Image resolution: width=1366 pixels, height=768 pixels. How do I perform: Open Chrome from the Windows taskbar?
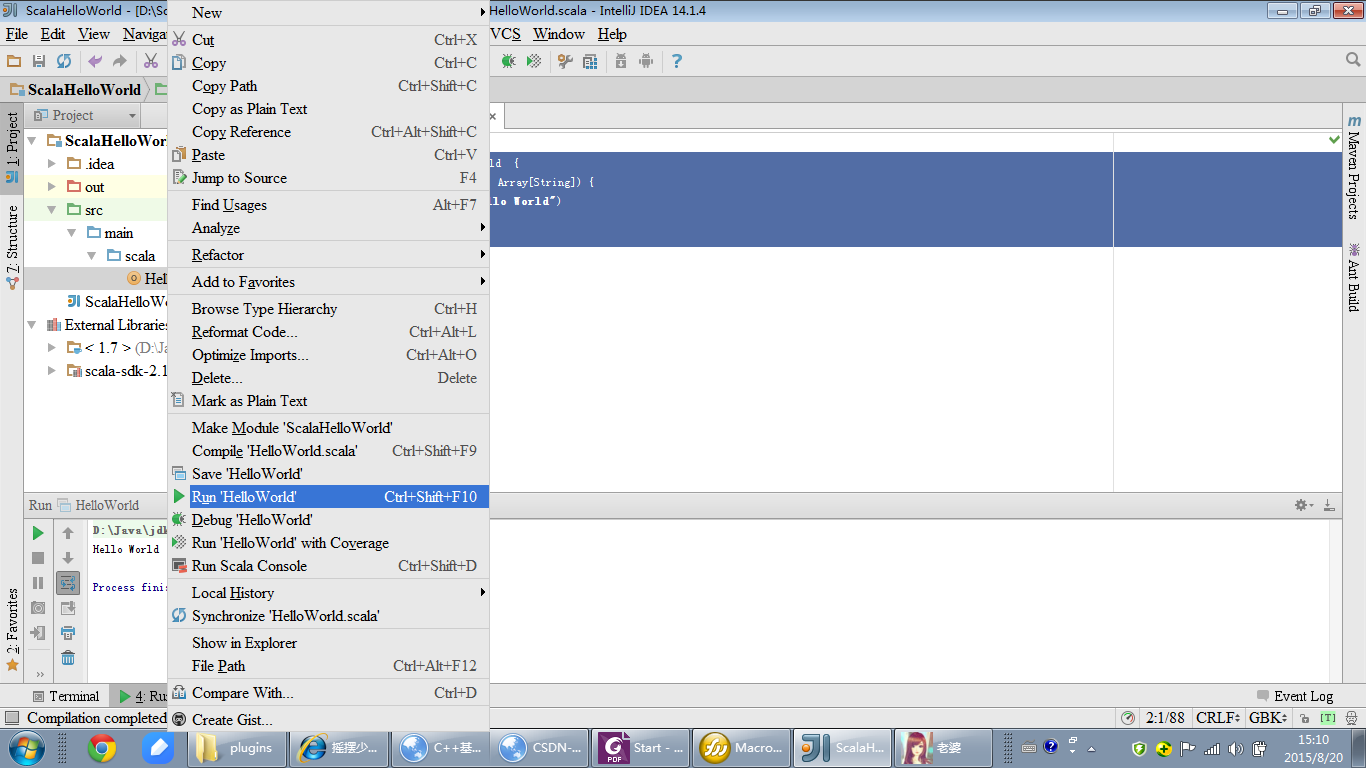coord(101,748)
